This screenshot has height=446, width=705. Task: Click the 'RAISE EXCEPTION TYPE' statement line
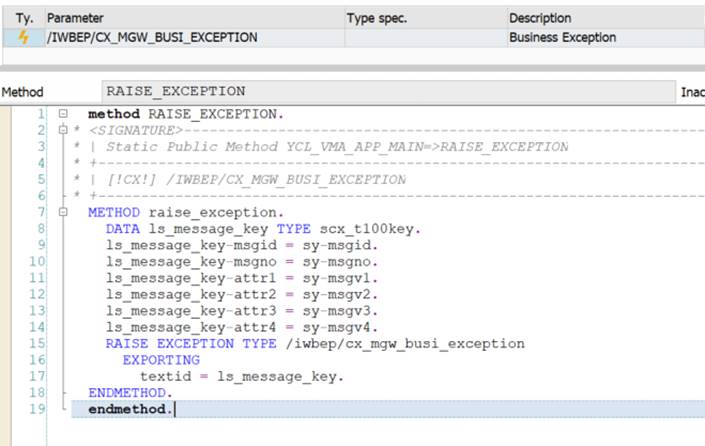tap(315, 344)
